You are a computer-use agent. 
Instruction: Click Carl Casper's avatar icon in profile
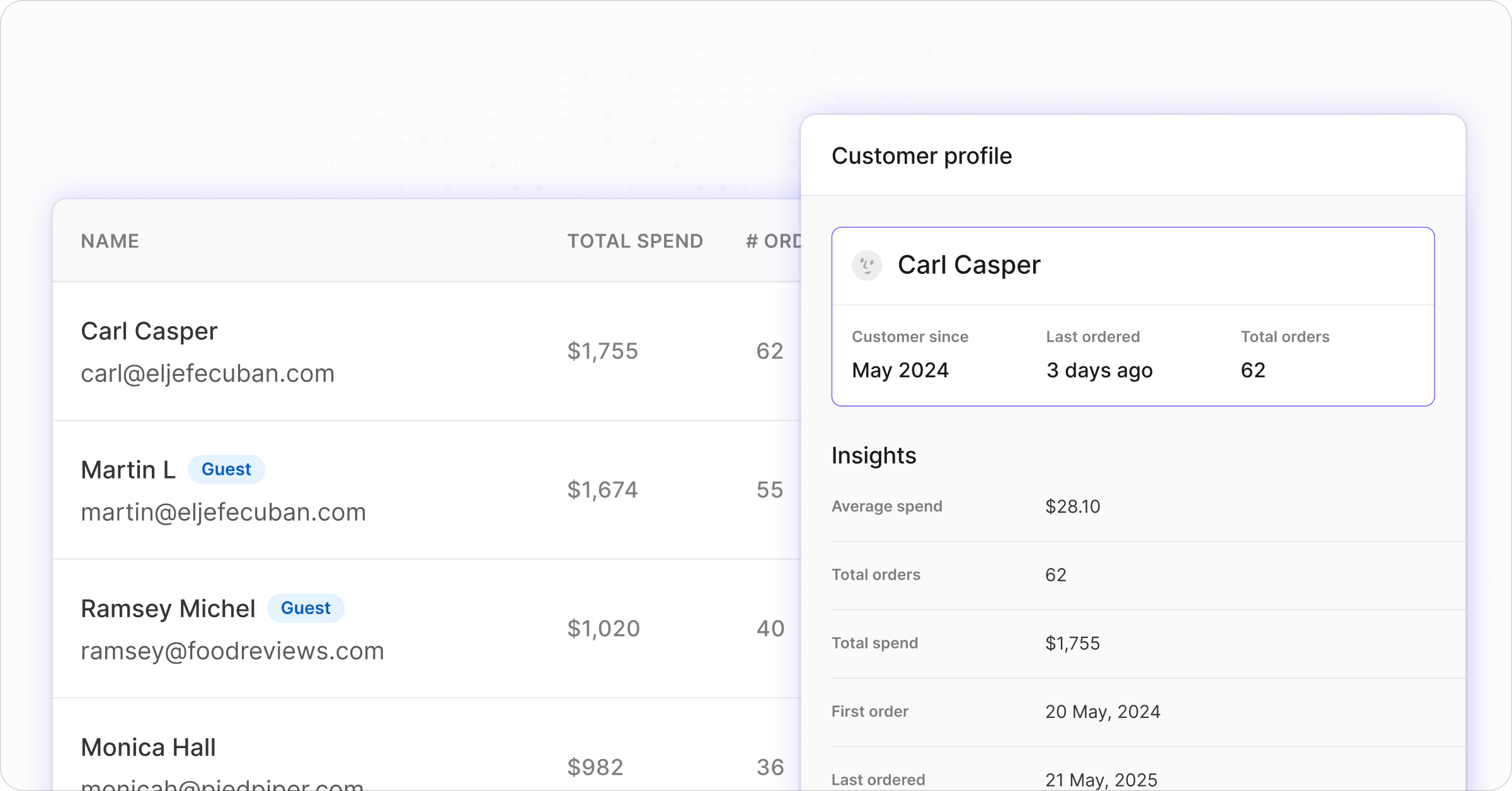[867, 265]
